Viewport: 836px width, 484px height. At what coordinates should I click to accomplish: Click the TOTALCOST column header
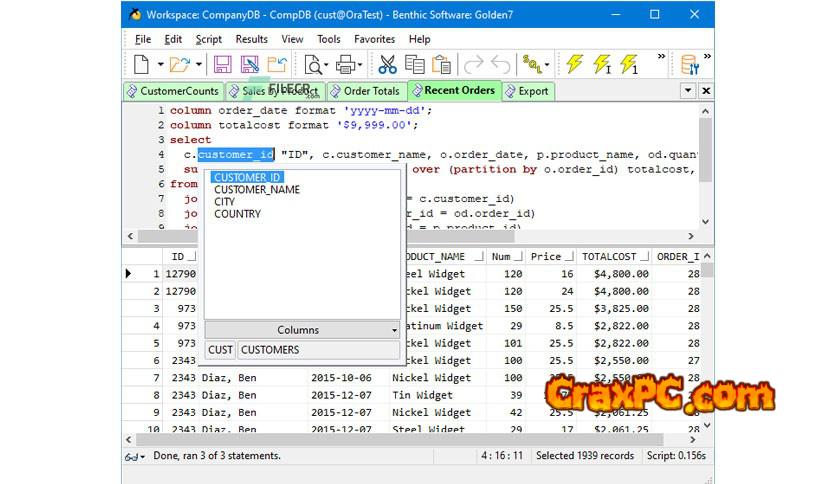610,257
